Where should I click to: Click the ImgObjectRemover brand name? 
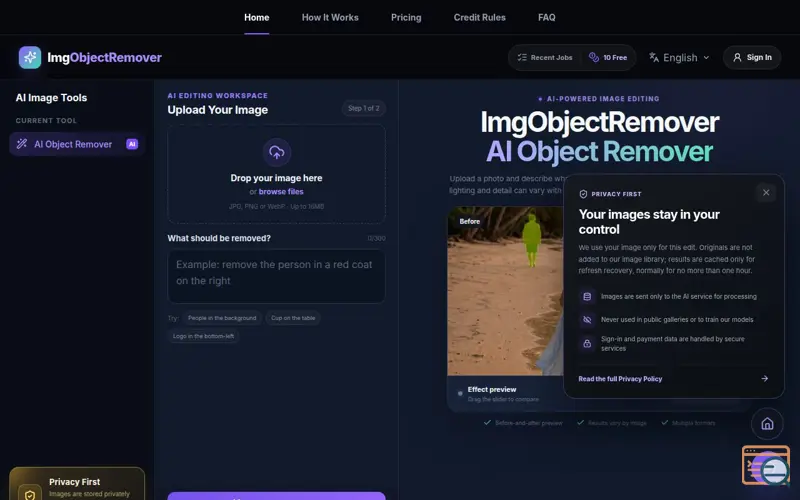(105, 58)
